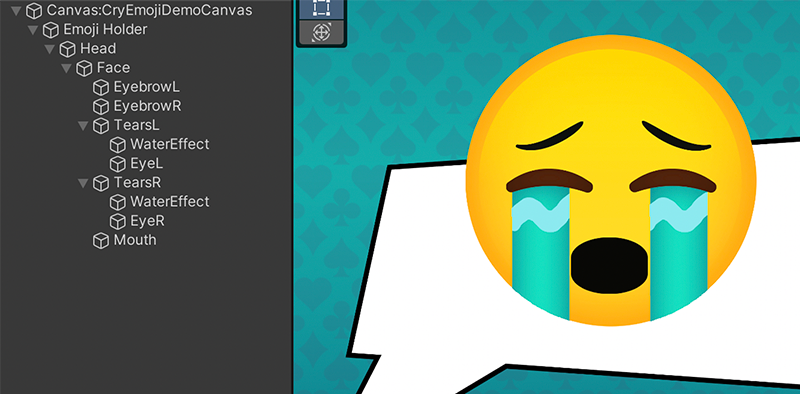Click the EyeL object cube icon

tap(118, 164)
